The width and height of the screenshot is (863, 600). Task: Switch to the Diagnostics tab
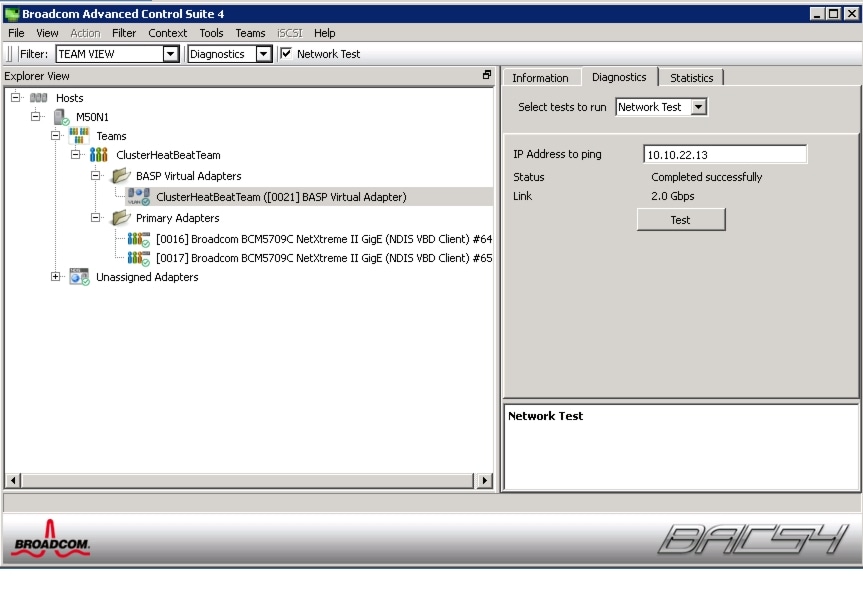(x=619, y=77)
